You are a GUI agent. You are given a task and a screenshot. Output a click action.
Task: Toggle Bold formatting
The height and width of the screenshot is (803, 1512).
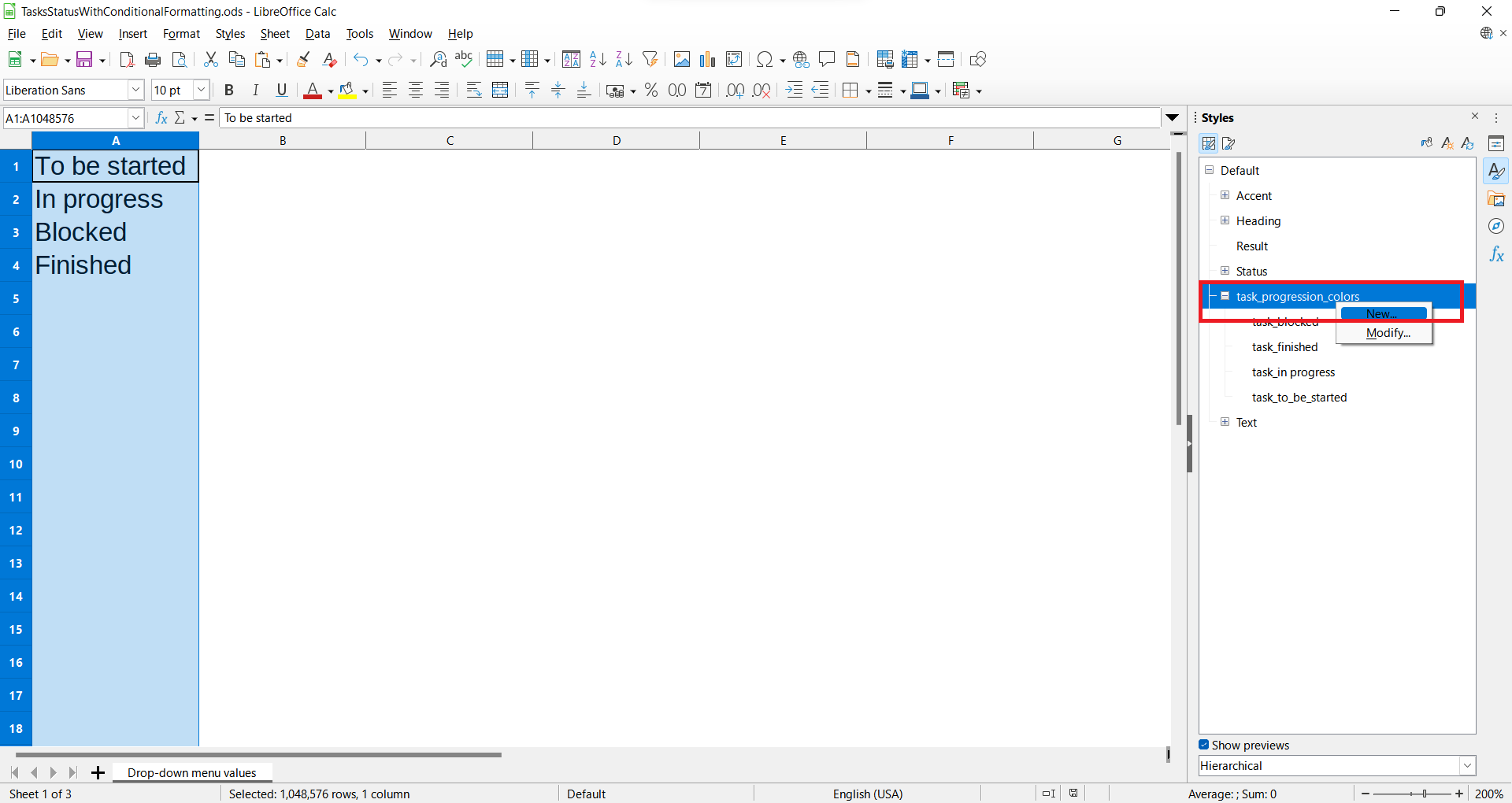pyautogui.click(x=229, y=91)
